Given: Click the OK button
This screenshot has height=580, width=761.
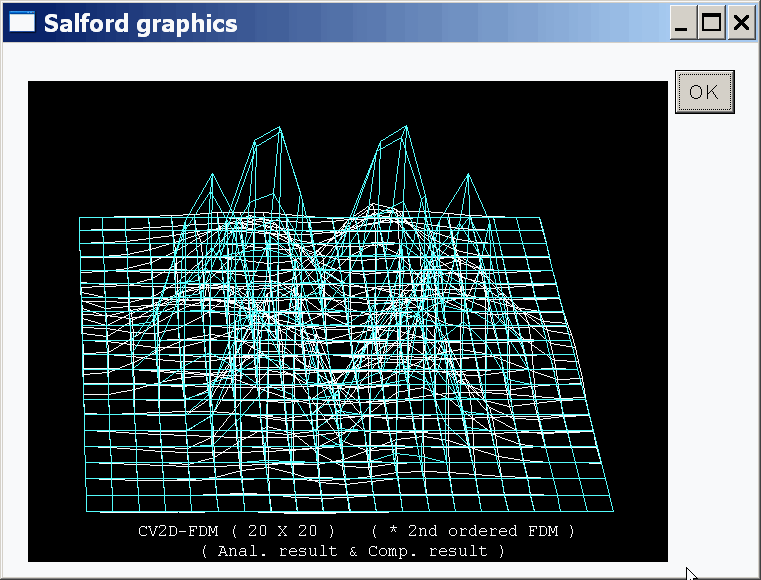Looking at the screenshot, I should point(704,92).
